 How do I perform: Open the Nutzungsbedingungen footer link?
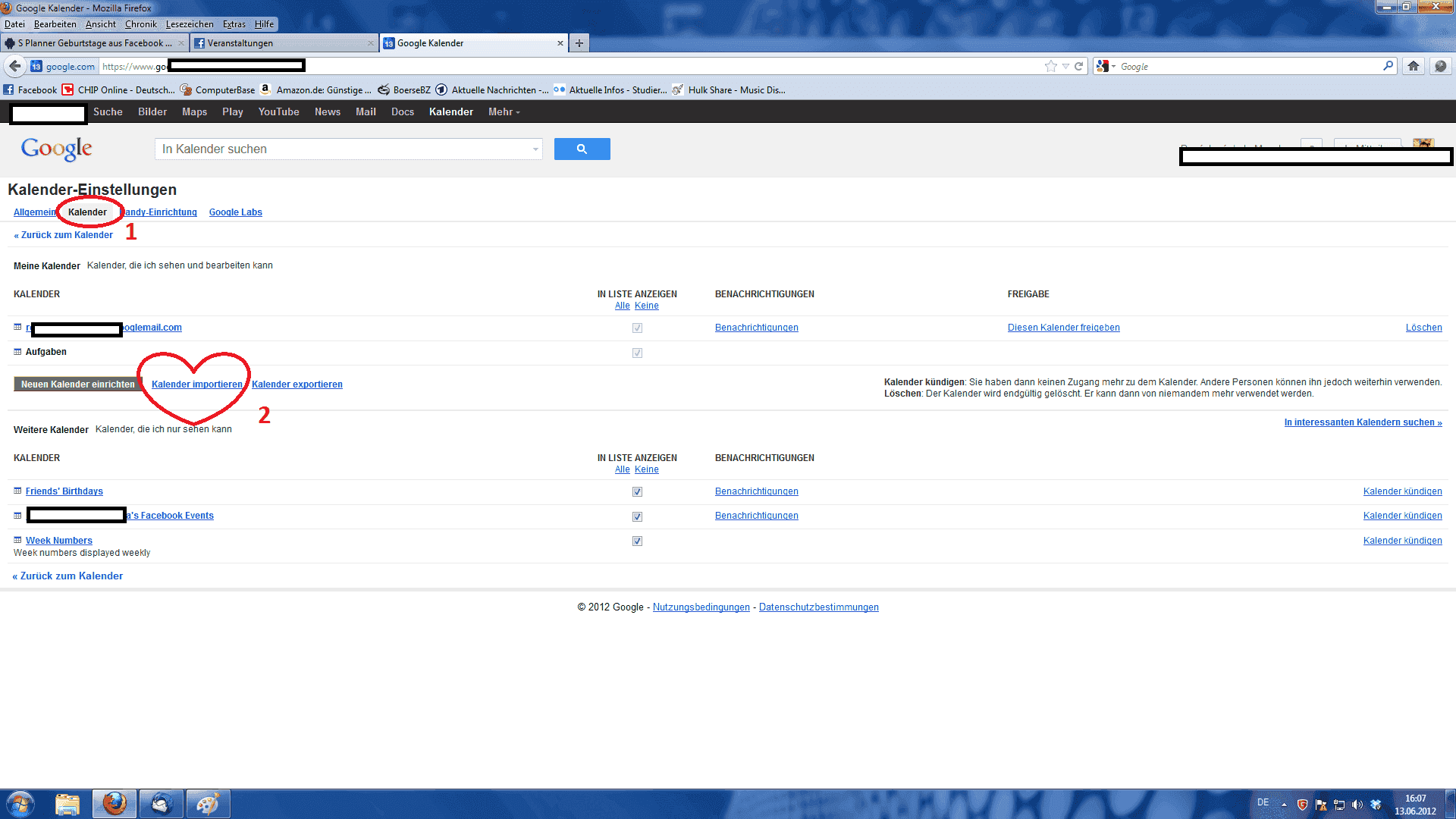[701, 607]
